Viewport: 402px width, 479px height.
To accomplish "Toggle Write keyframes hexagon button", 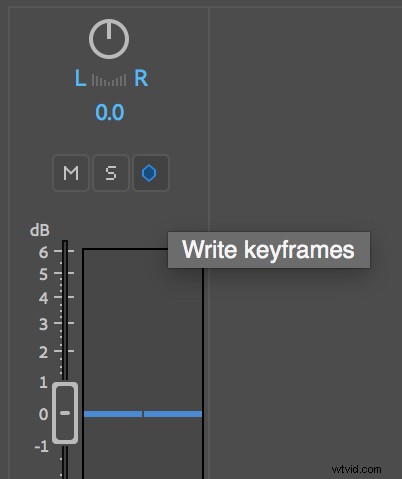I will pyautogui.click(x=151, y=173).
